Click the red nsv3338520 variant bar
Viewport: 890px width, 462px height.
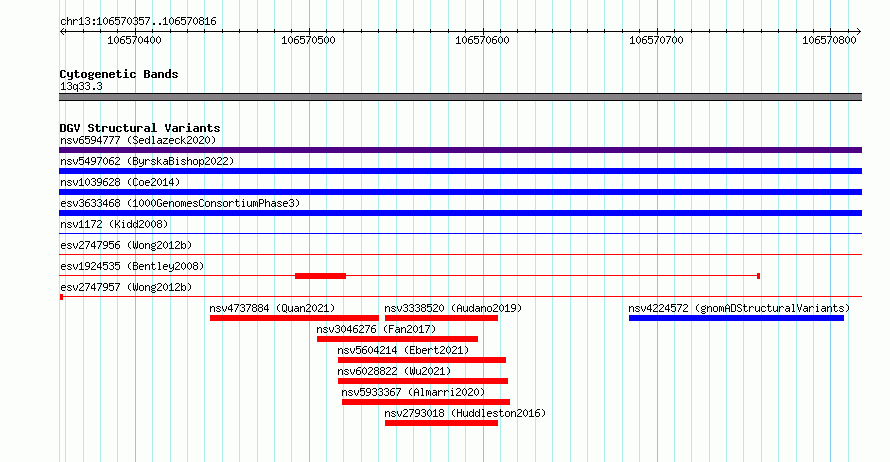click(x=441, y=318)
